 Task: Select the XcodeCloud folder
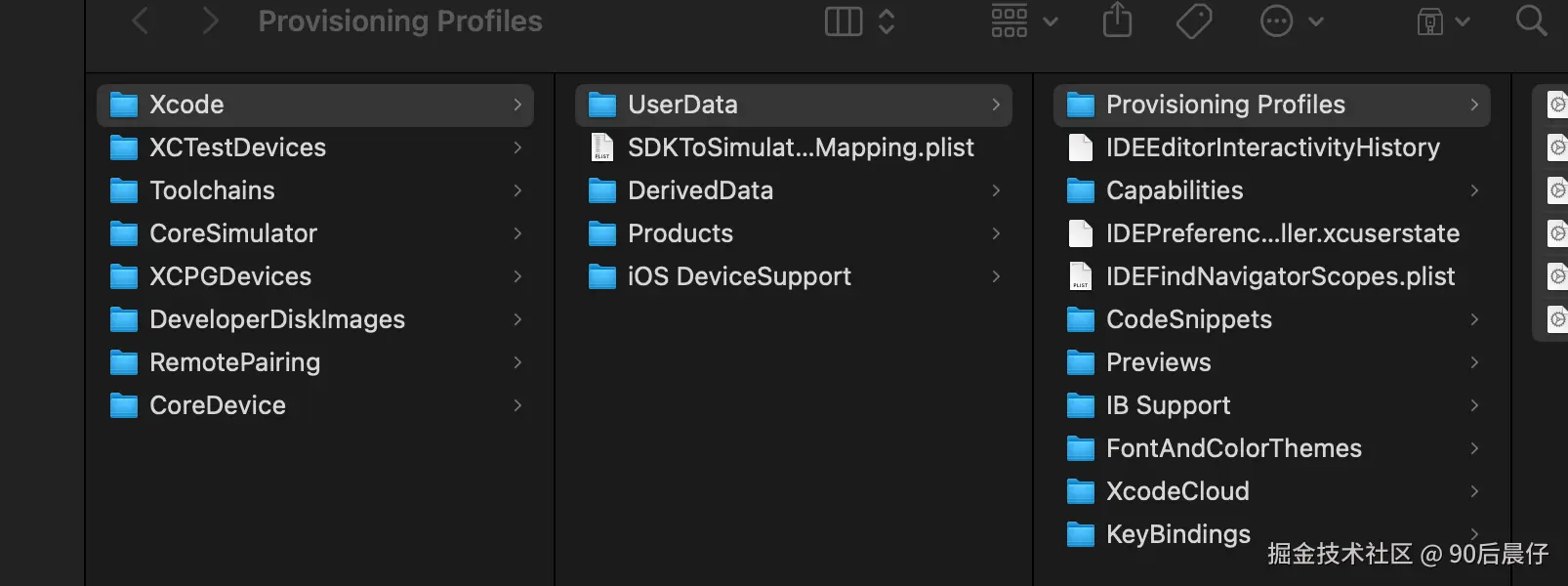(1176, 491)
